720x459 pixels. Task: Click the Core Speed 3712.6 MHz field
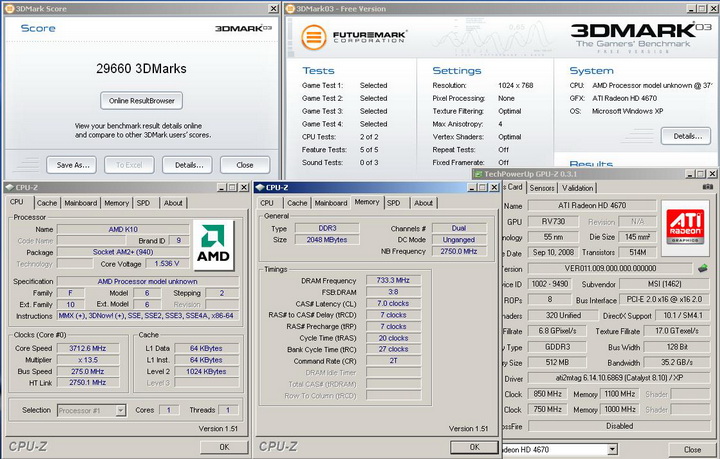pos(88,348)
